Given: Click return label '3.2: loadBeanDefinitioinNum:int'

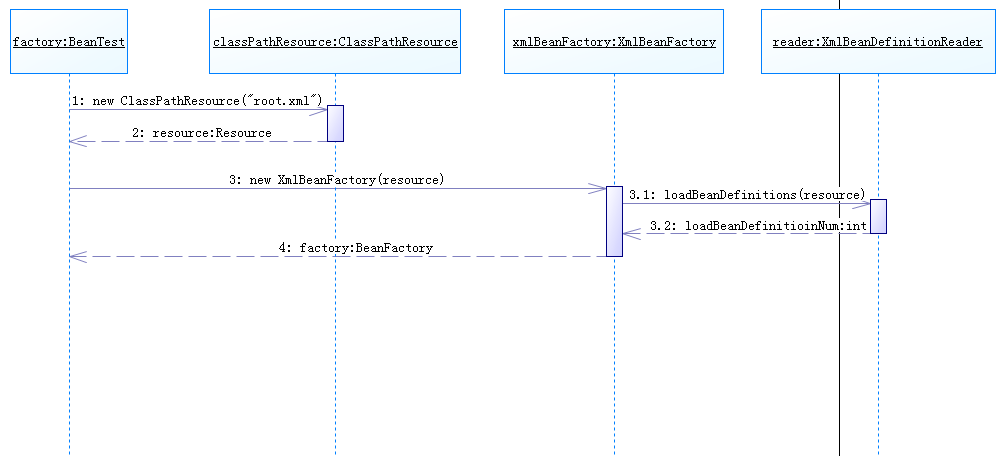Looking at the screenshot, I should 758,226.
